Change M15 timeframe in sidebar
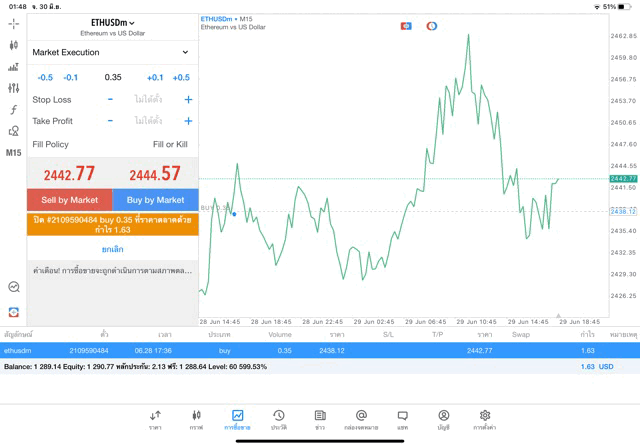Screen dimensions: 640x447 (13, 153)
